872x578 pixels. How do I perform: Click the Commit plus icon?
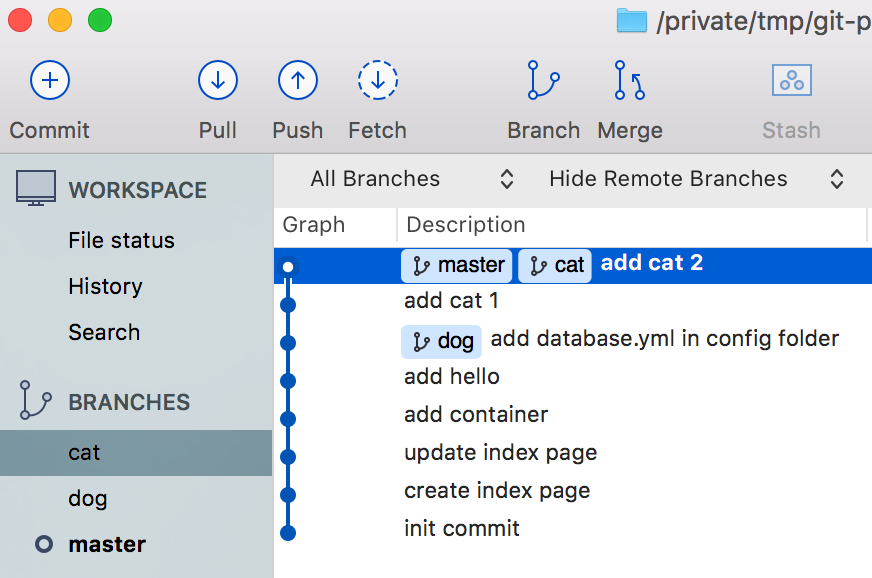tap(49, 80)
